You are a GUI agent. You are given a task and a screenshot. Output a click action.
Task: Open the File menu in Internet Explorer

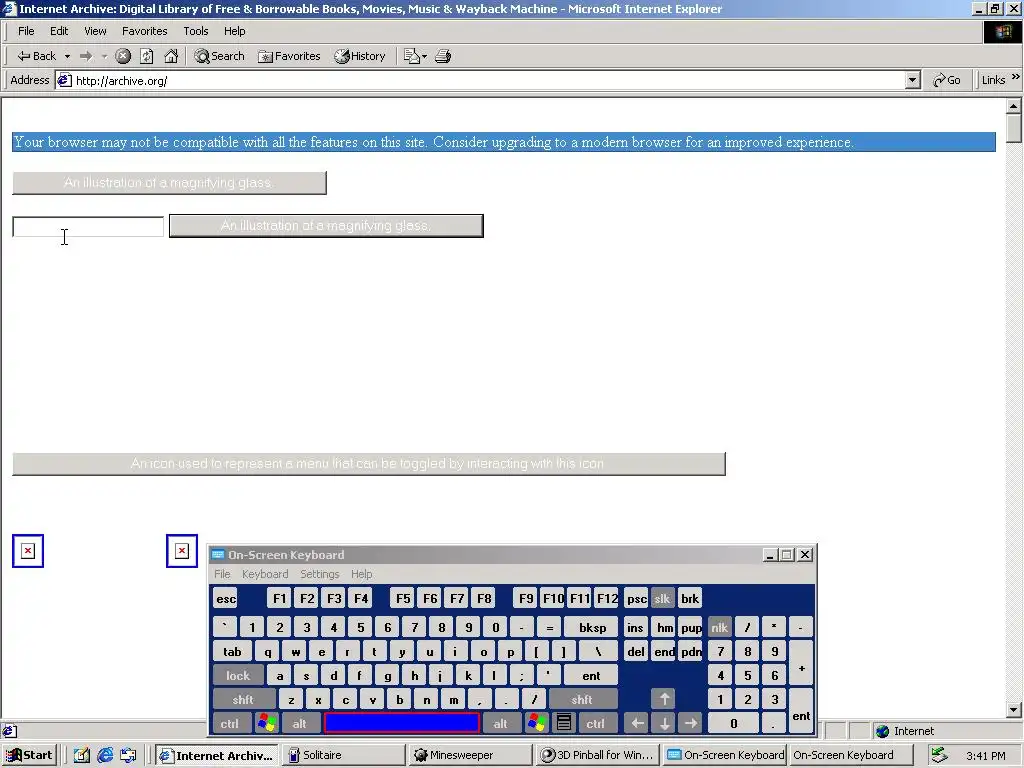26,31
